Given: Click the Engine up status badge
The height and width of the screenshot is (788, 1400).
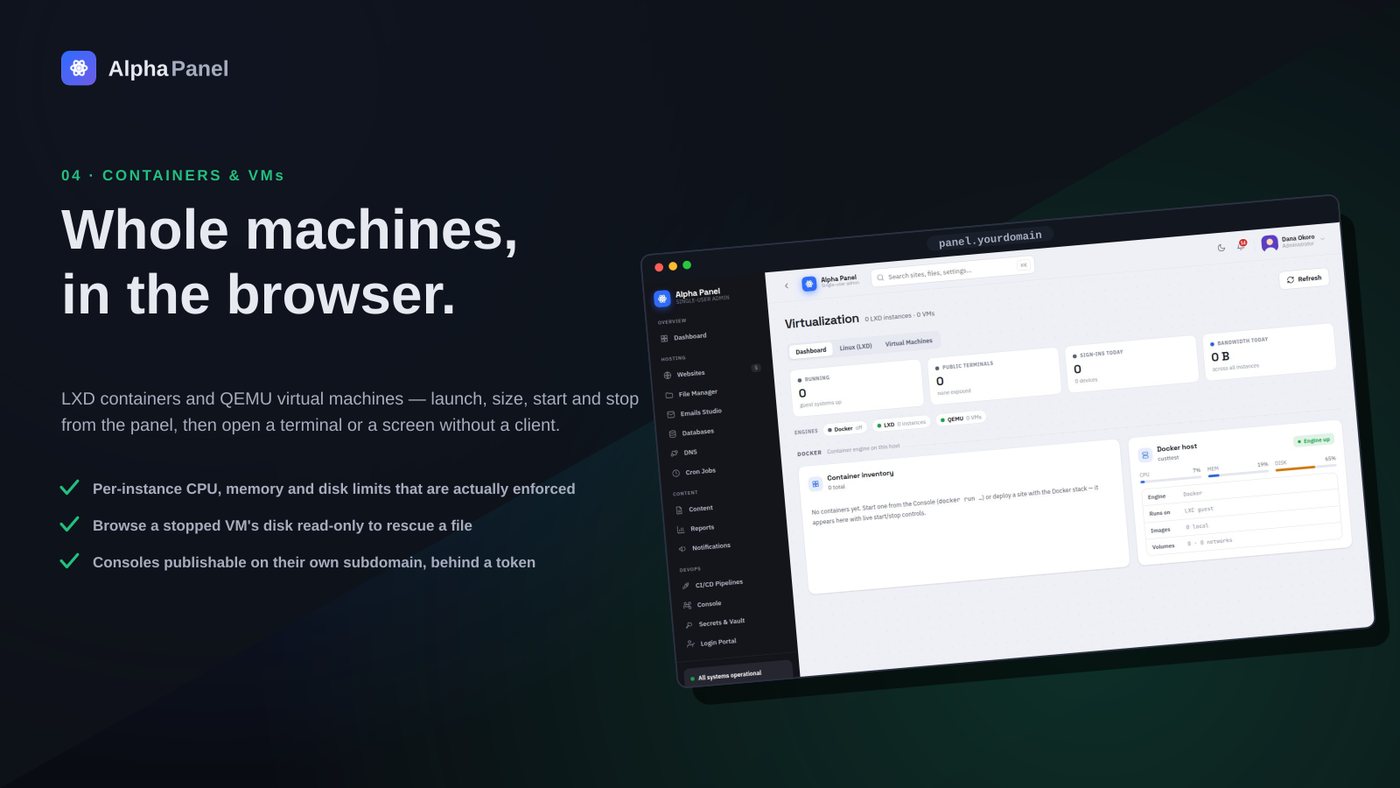Looking at the screenshot, I should (1313, 440).
